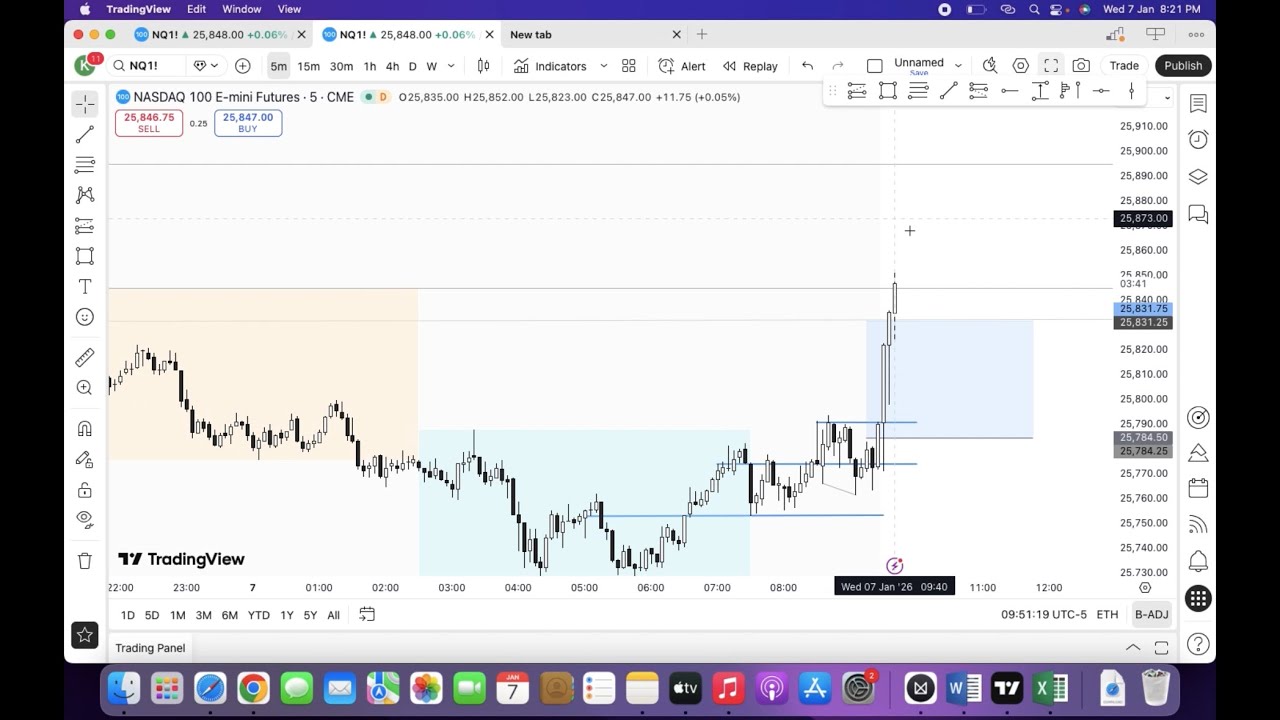Undo the last chart action
1280x720 pixels.
tap(807, 66)
